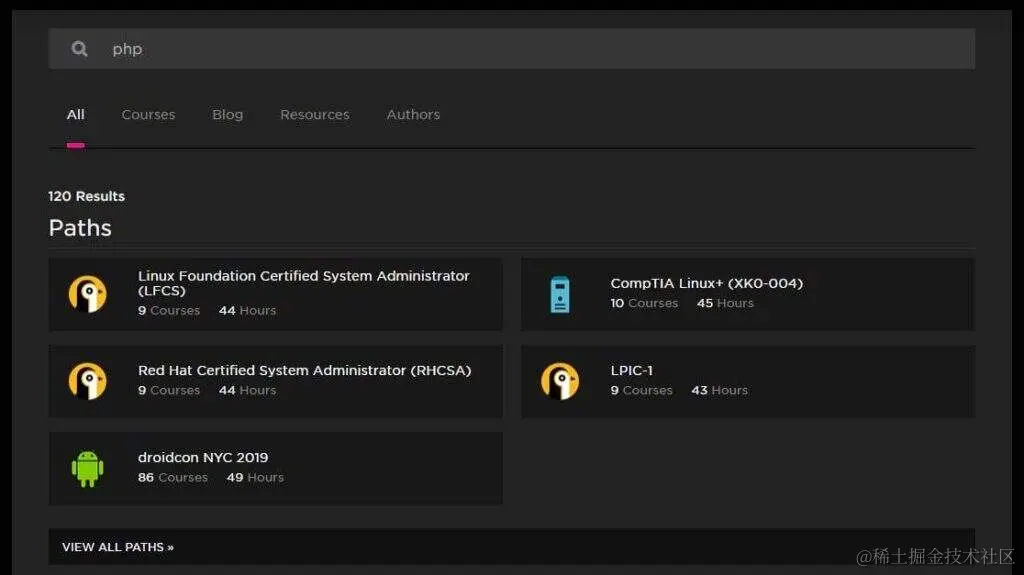Click the magnifier search icon
This screenshot has height=575, width=1024.
[x=79, y=49]
